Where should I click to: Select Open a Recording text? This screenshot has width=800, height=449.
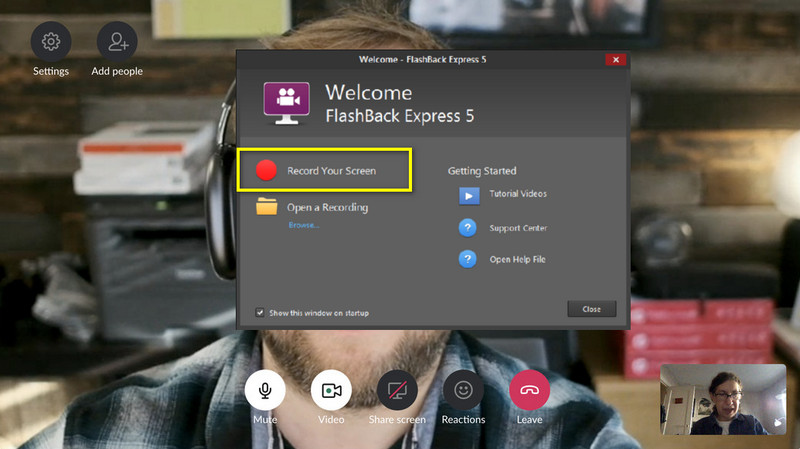tap(327, 207)
